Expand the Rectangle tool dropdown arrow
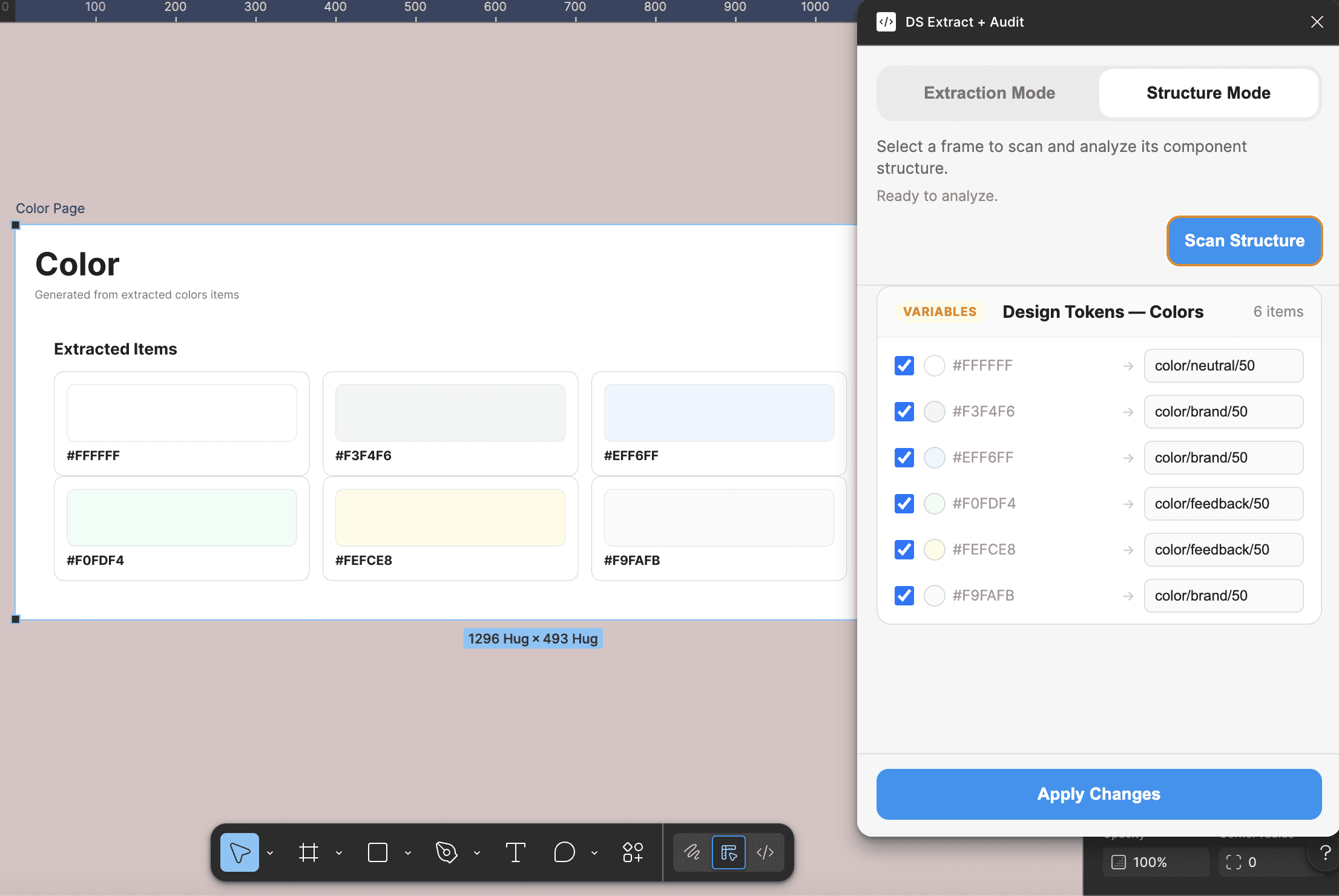This screenshot has height=896, width=1339. [x=408, y=853]
